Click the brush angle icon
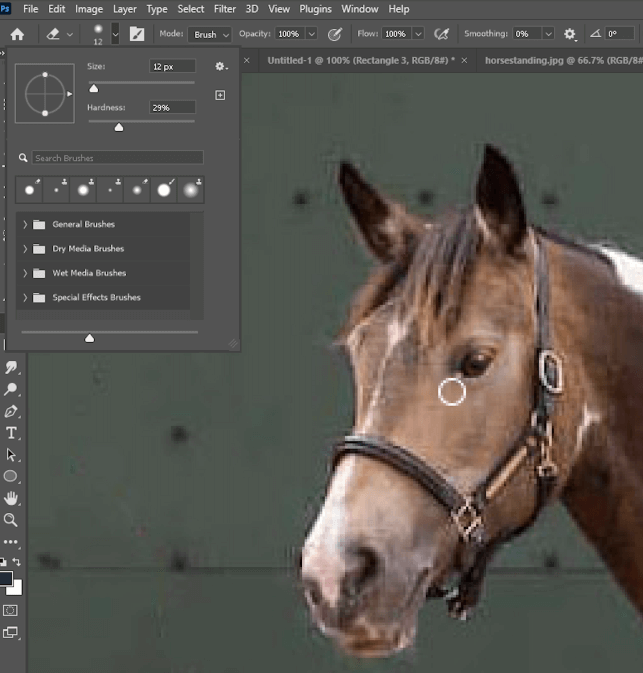The width and height of the screenshot is (643, 673). [595, 33]
